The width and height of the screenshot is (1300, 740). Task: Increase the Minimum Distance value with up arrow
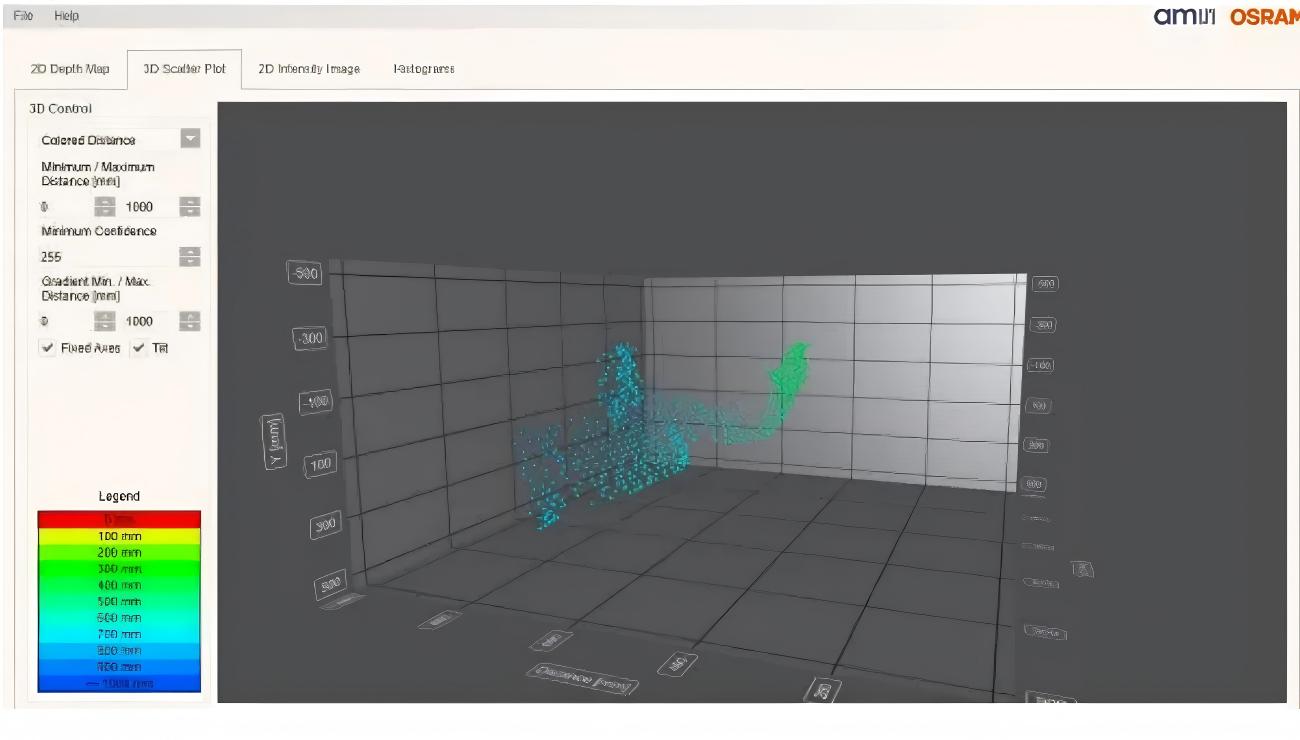pyautogui.click(x=104, y=201)
